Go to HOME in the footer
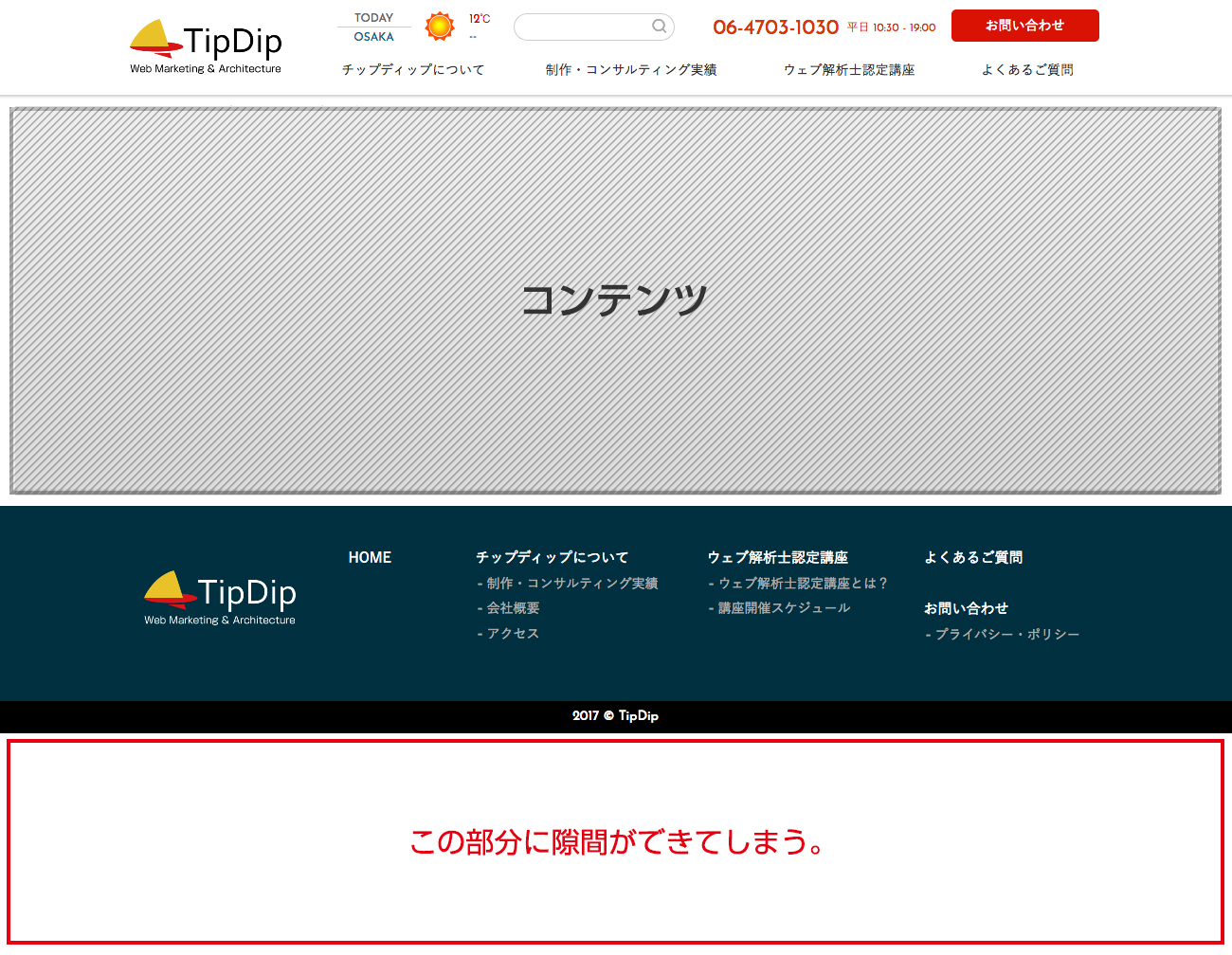1232x955 pixels. tap(370, 557)
